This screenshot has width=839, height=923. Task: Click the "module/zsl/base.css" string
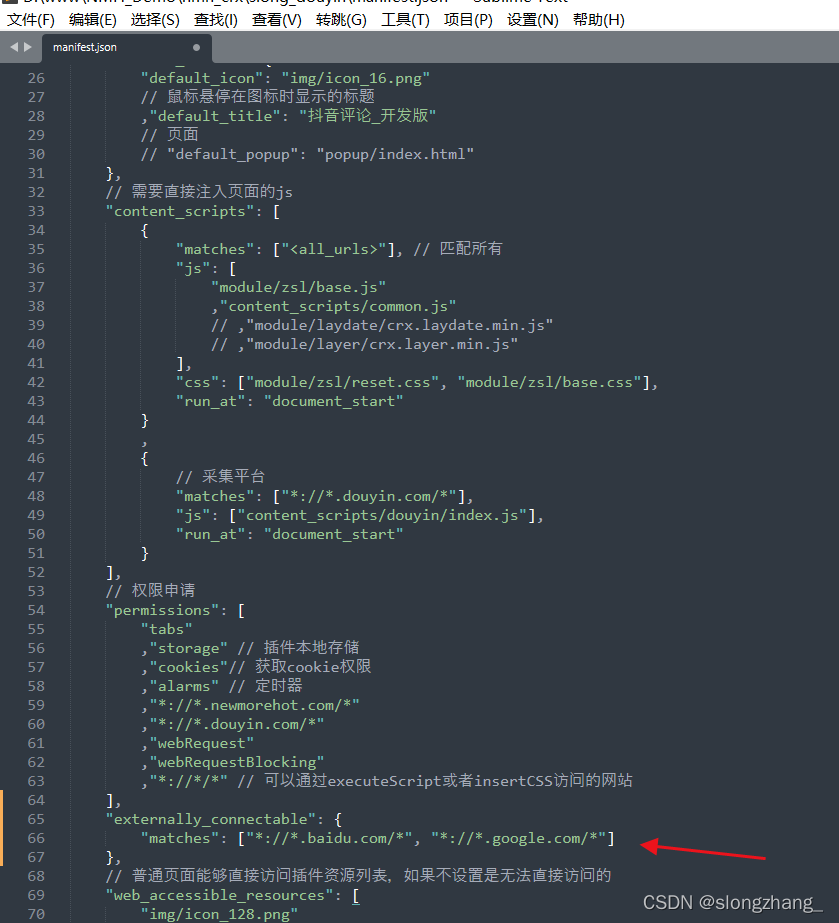549,383
